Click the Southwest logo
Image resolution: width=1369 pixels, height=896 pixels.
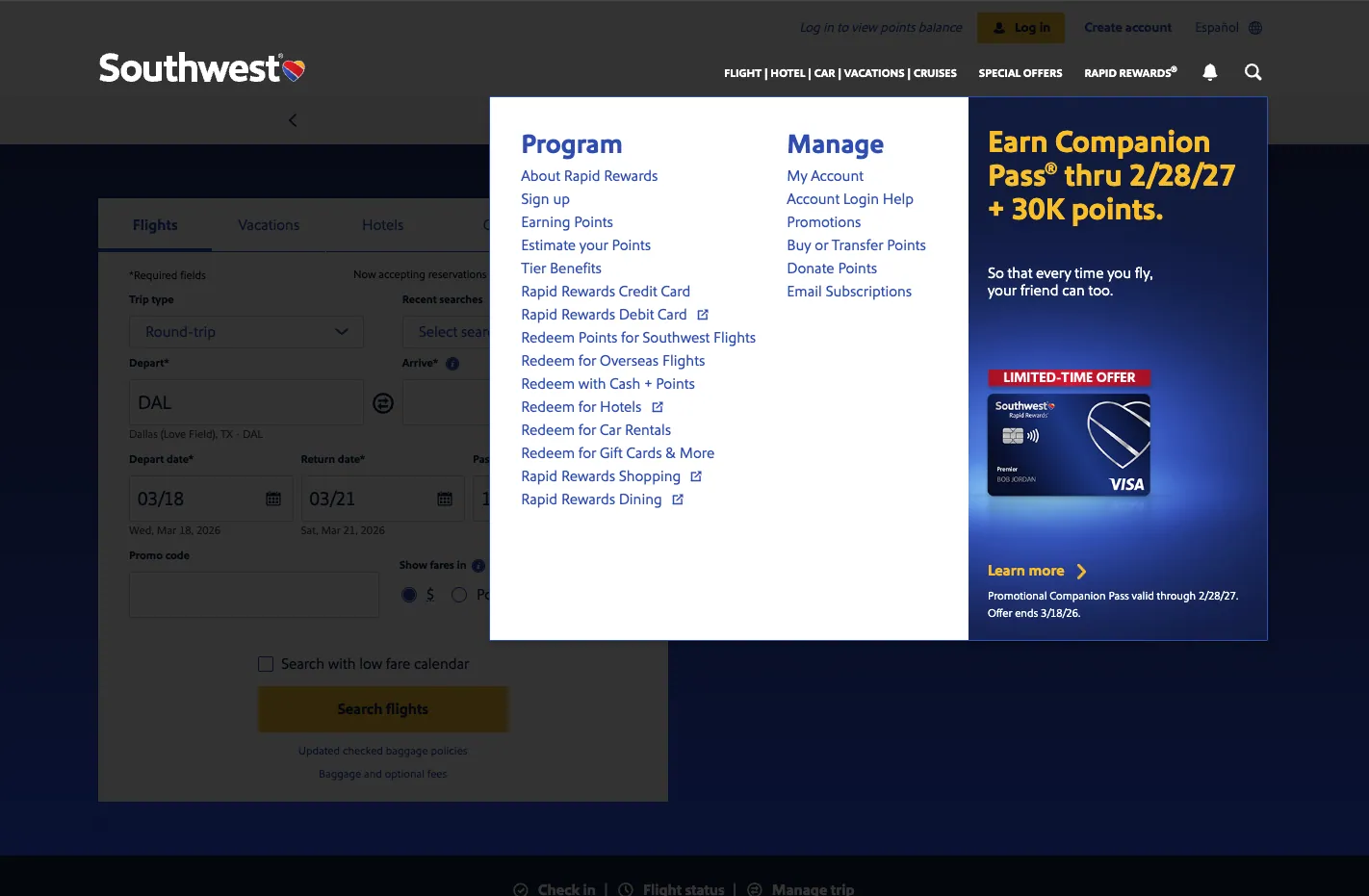202,68
